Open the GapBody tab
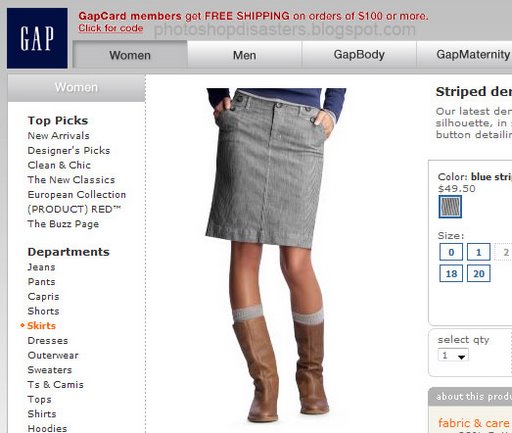Screen dimensions: 512x433 359,55
